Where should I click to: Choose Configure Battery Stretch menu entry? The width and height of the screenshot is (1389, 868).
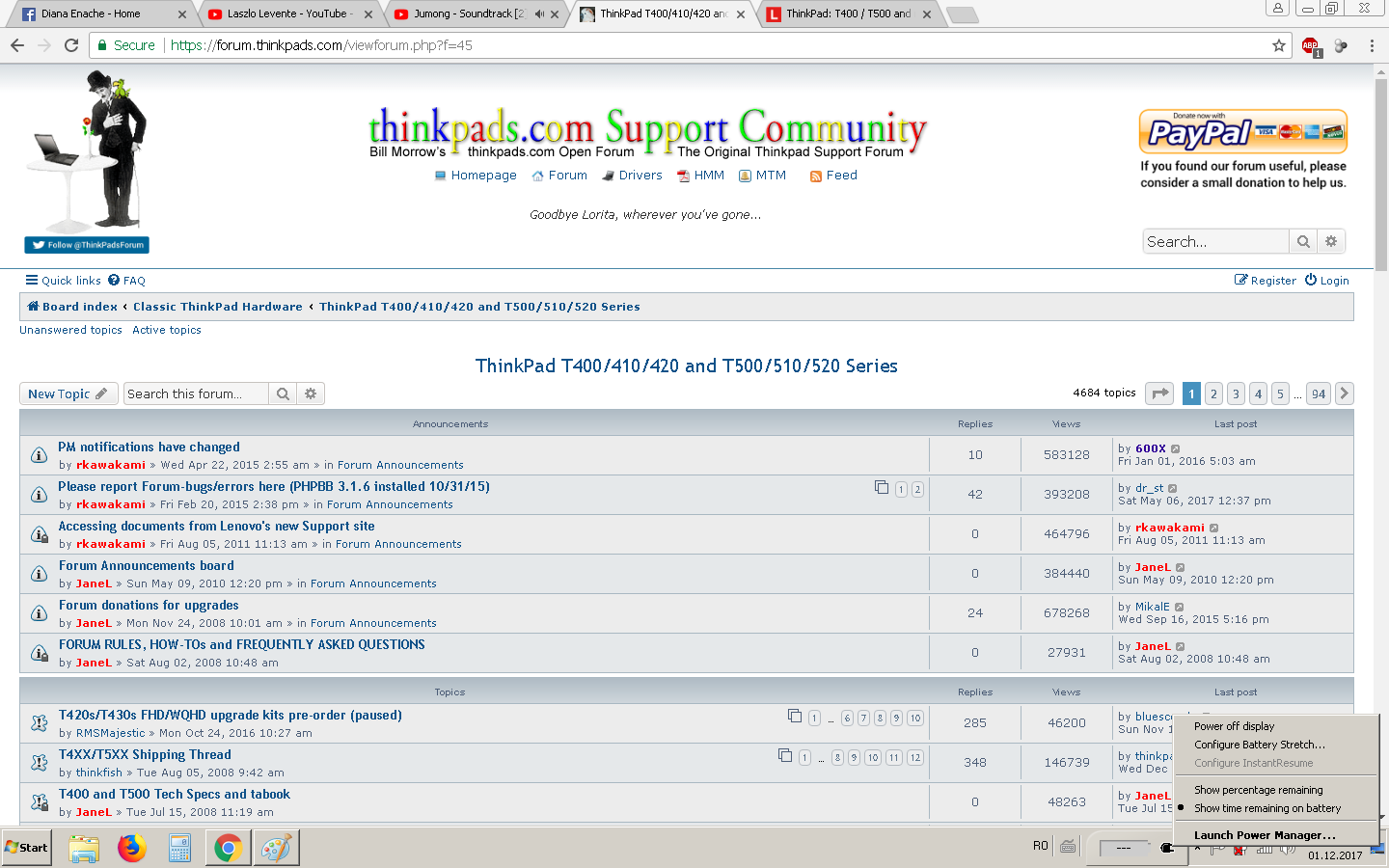tap(1259, 745)
